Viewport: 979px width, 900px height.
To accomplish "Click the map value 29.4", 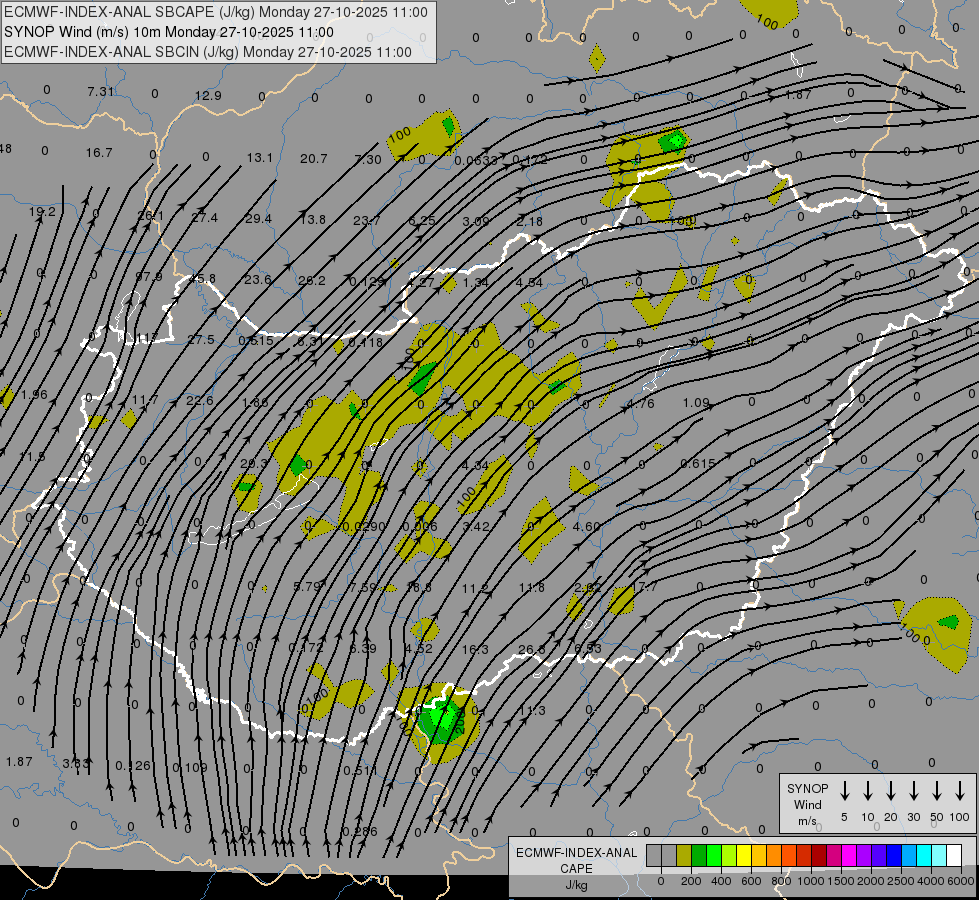I will pyautogui.click(x=258, y=219).
